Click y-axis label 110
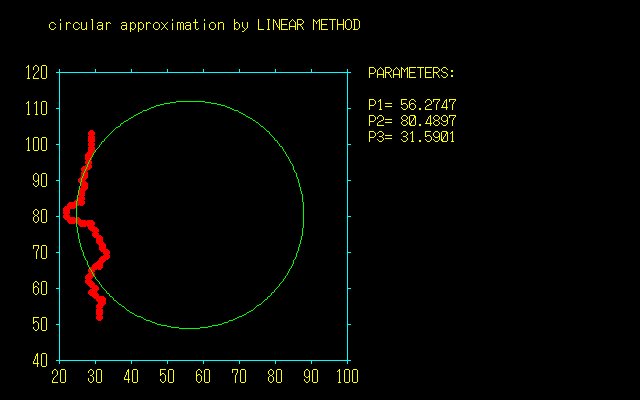Screen dimensions: 640x400 pos(36,109)
